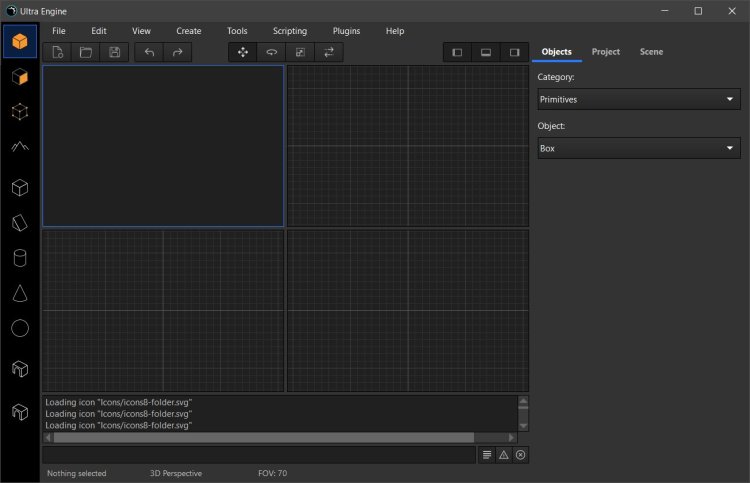Select the Cylinder primitive in sidebar
Viewport: 750px width, 483px height.
pyautogui.click(x=20, y=258)
